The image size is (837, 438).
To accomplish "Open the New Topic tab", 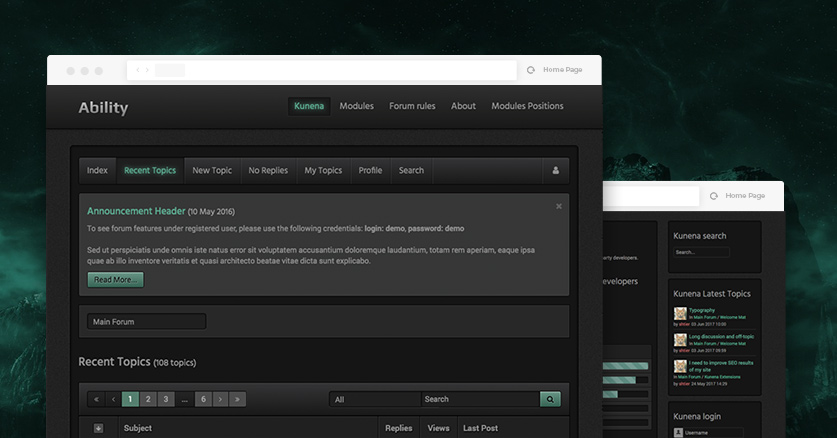I will point(212,170).
